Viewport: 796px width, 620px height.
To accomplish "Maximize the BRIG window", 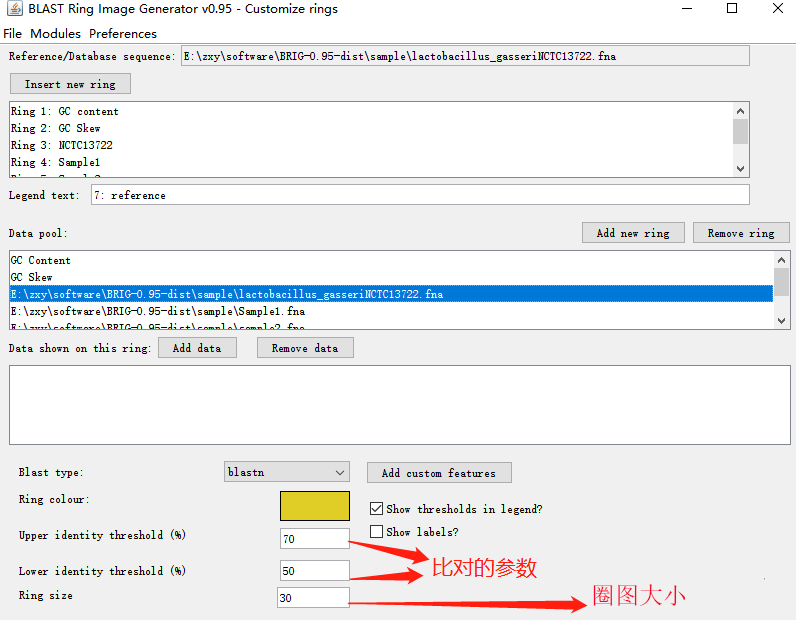I will [732, 9].
